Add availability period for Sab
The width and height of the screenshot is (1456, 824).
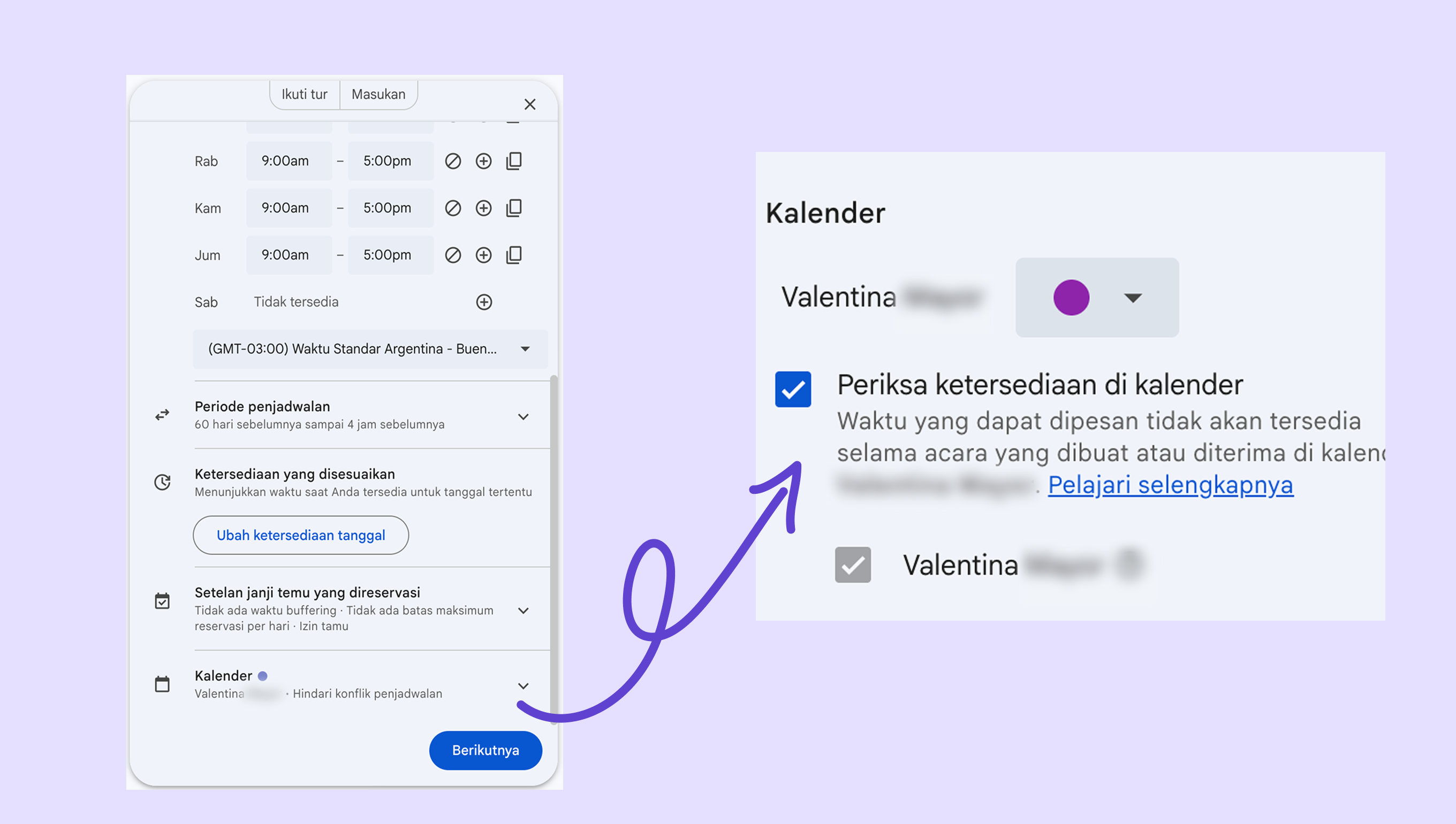pyautogui.click(x=484, y=302)
